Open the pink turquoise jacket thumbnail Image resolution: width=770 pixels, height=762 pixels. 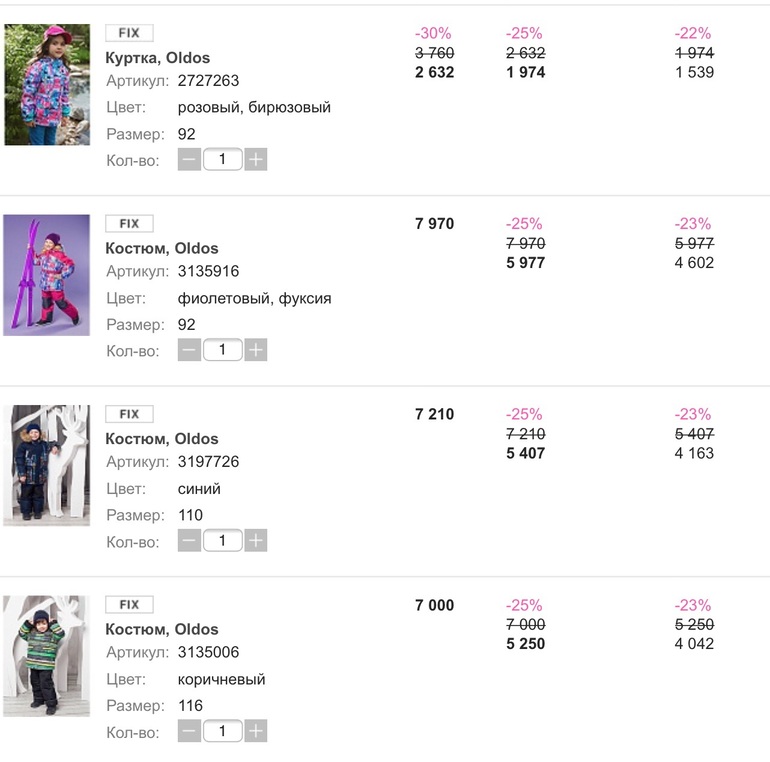47,85
